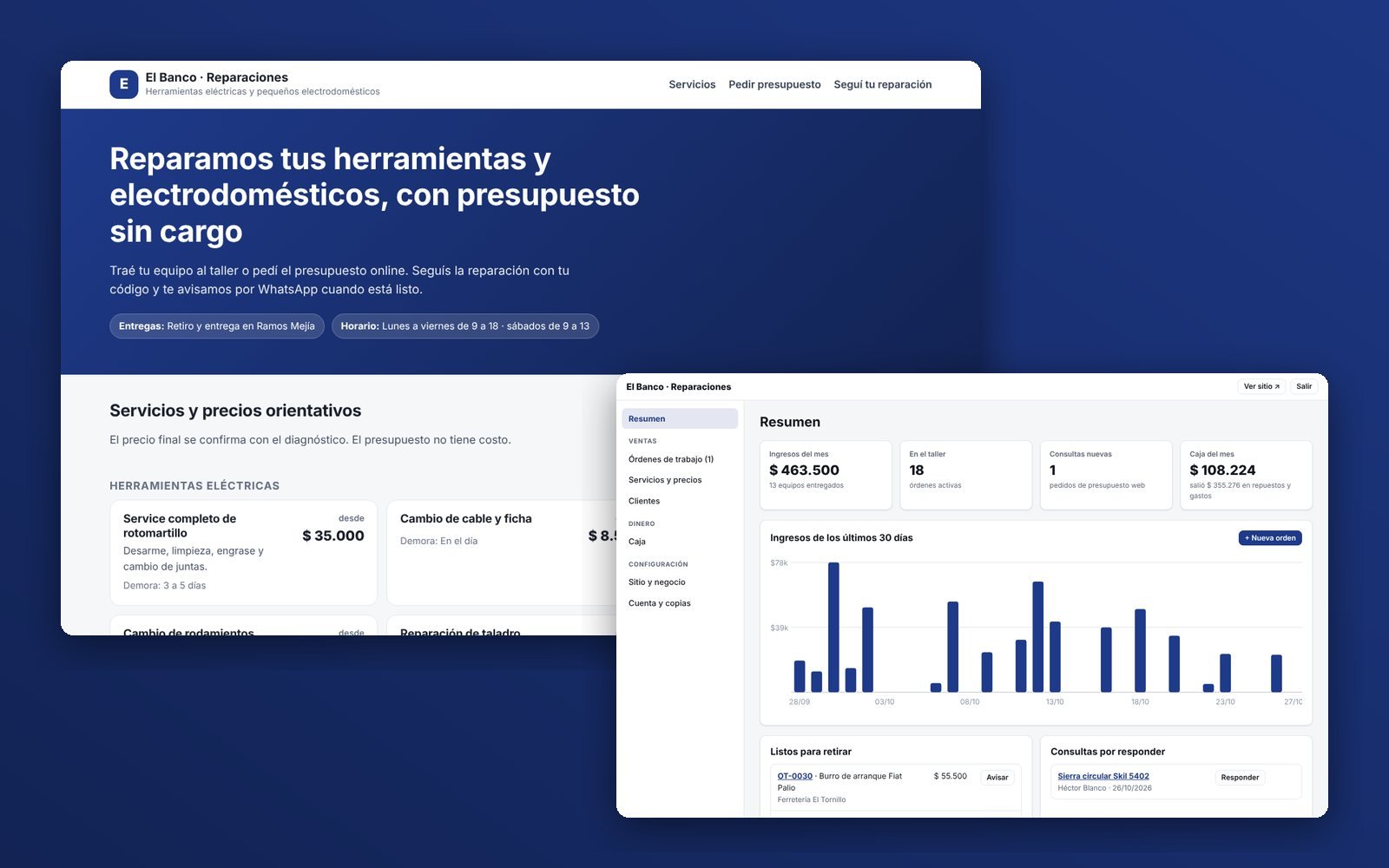Click the "$ 55.500" order amount

(951, 776)
